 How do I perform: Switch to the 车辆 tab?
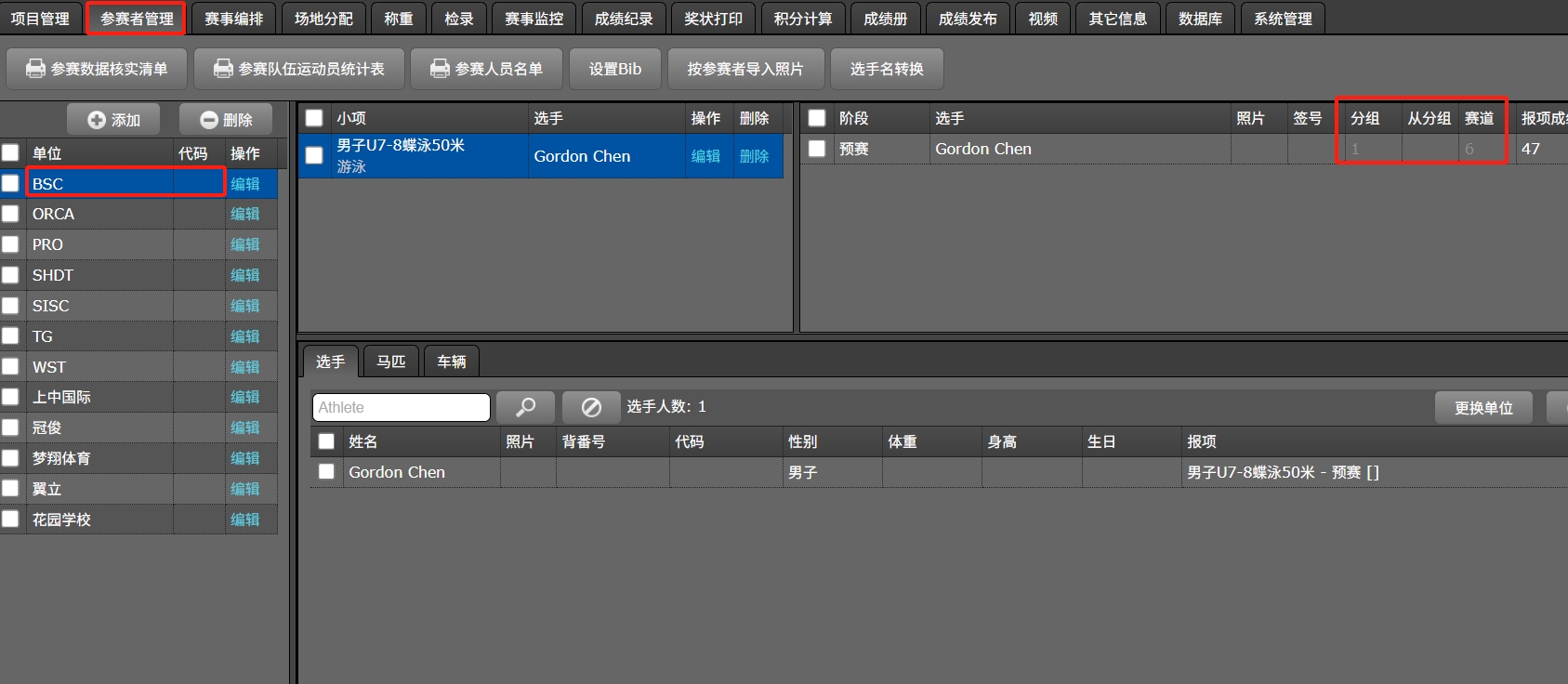click(x=452, y=362)
